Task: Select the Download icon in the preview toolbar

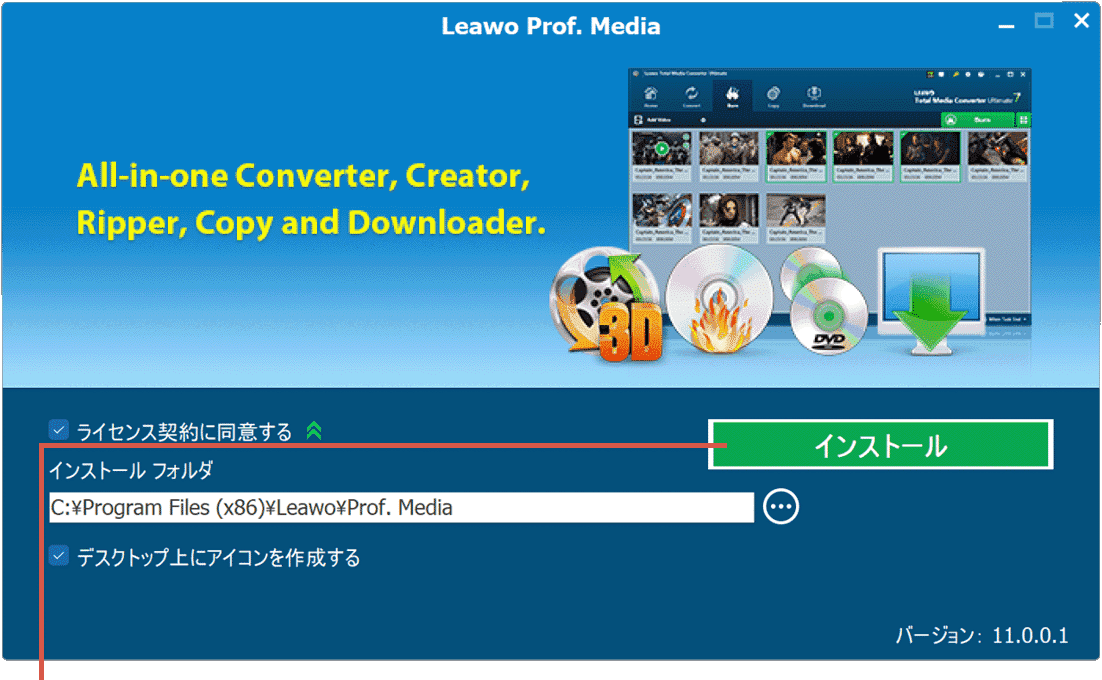Action: click(x=814, y=93)
